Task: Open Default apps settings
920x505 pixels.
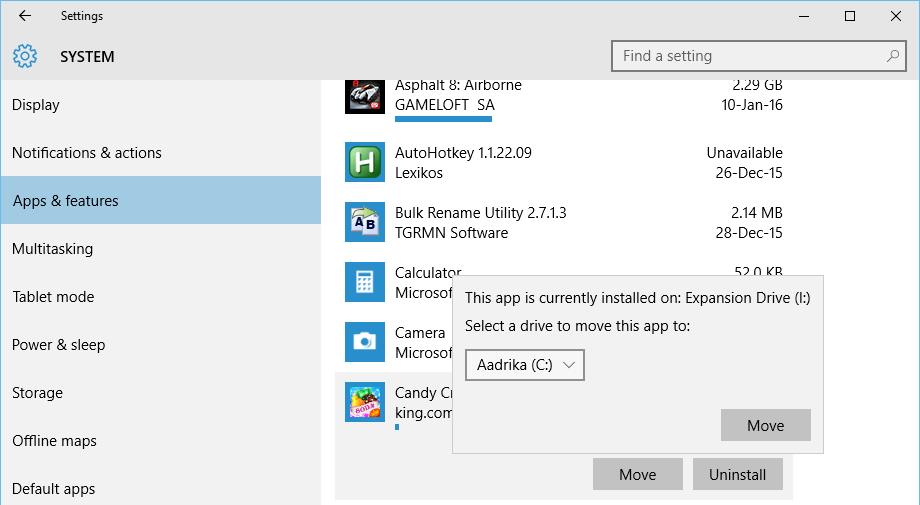Action: [x=160, y=489]
